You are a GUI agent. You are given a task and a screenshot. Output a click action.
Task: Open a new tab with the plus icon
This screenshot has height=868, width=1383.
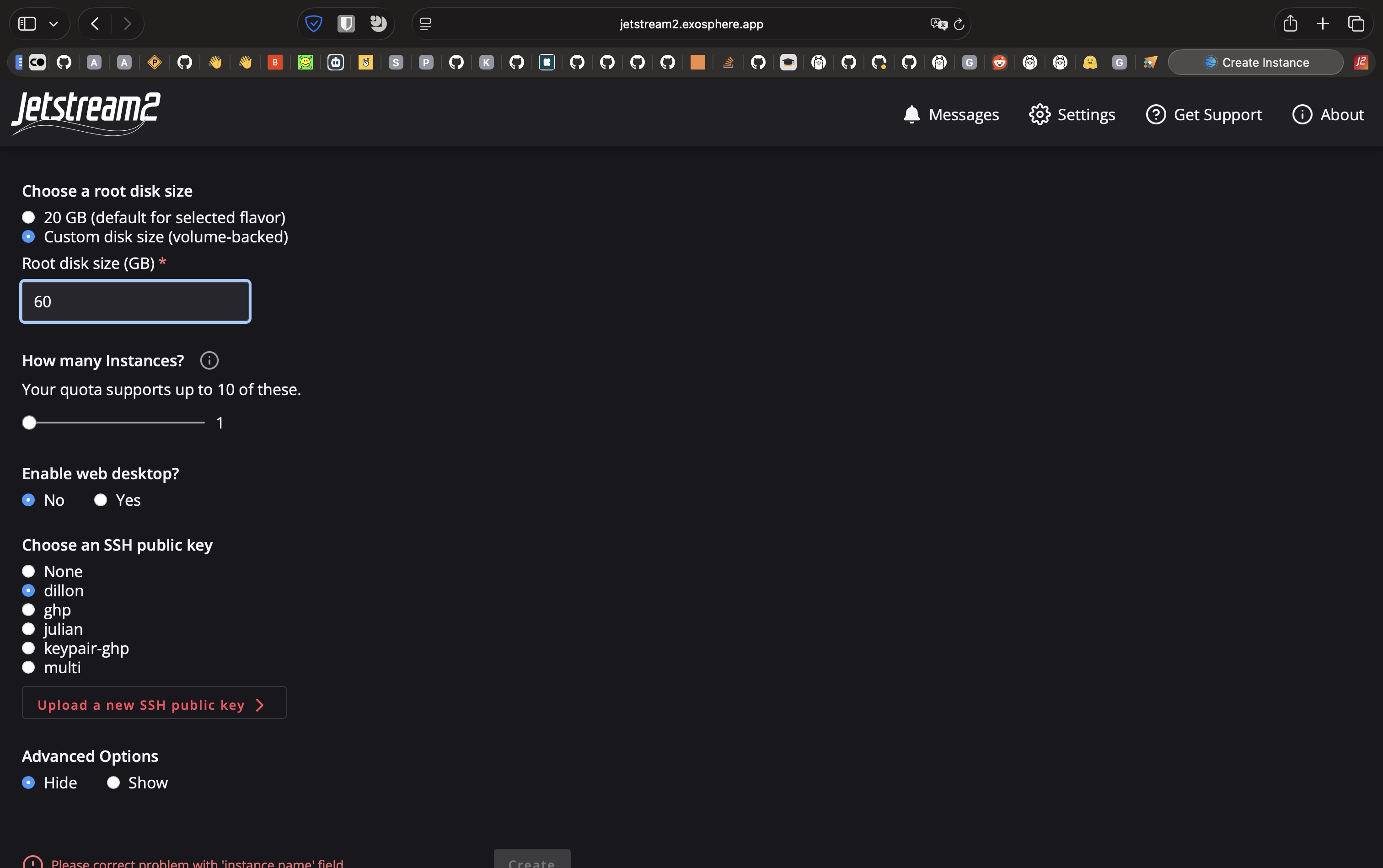point(1323,23)
